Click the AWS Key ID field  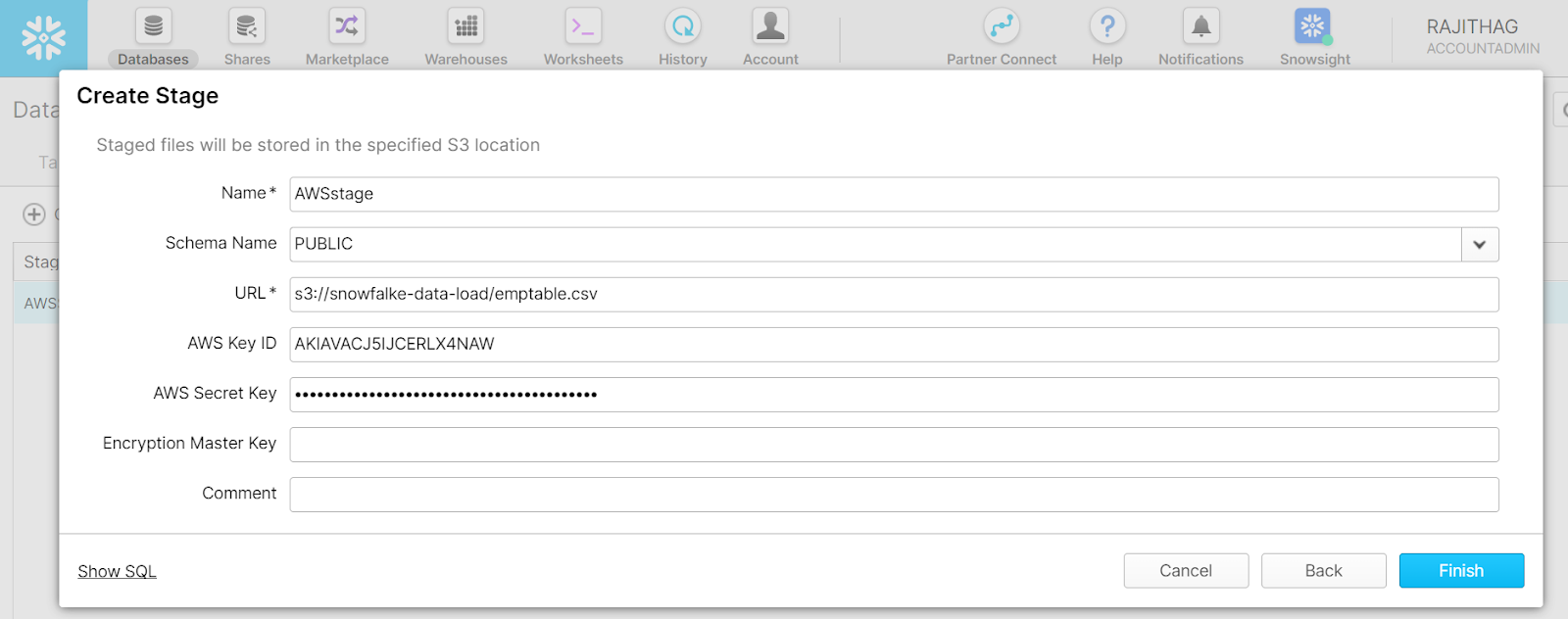[894, 344]
